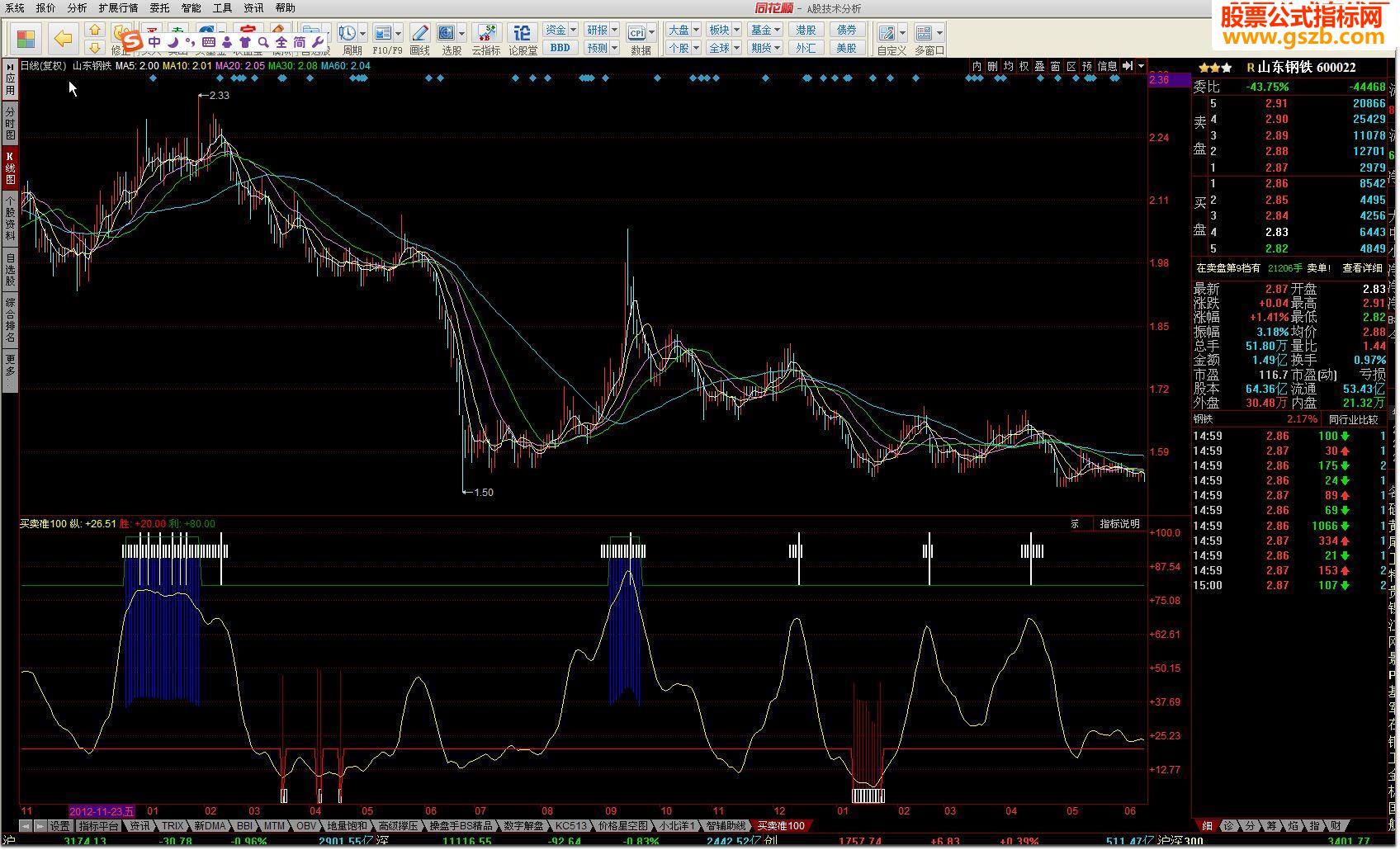Toggle the 区 range chart header option
Viewport: 1400px width, 850px height.
[x=1071, y=66]
